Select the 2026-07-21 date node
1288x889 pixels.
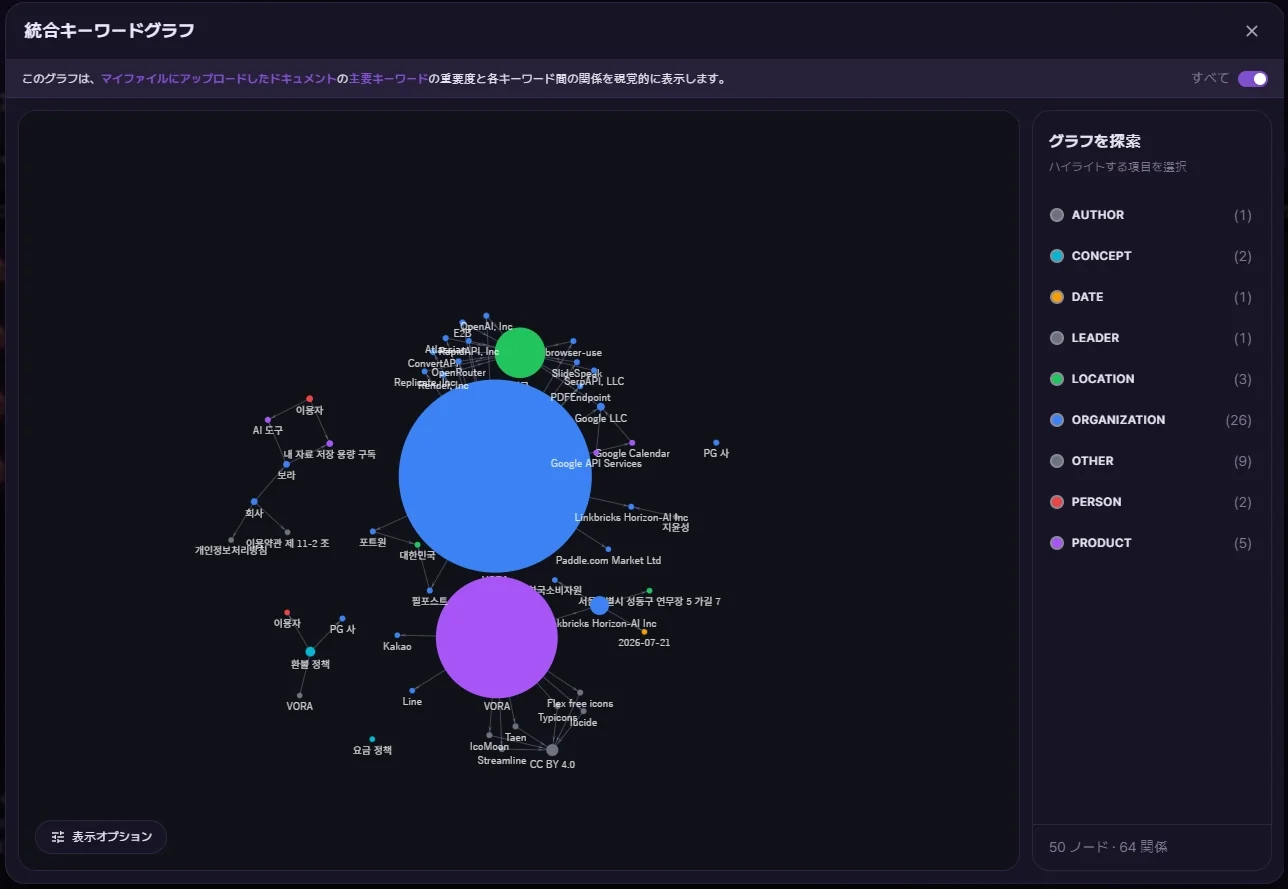[x=644, y=632]
